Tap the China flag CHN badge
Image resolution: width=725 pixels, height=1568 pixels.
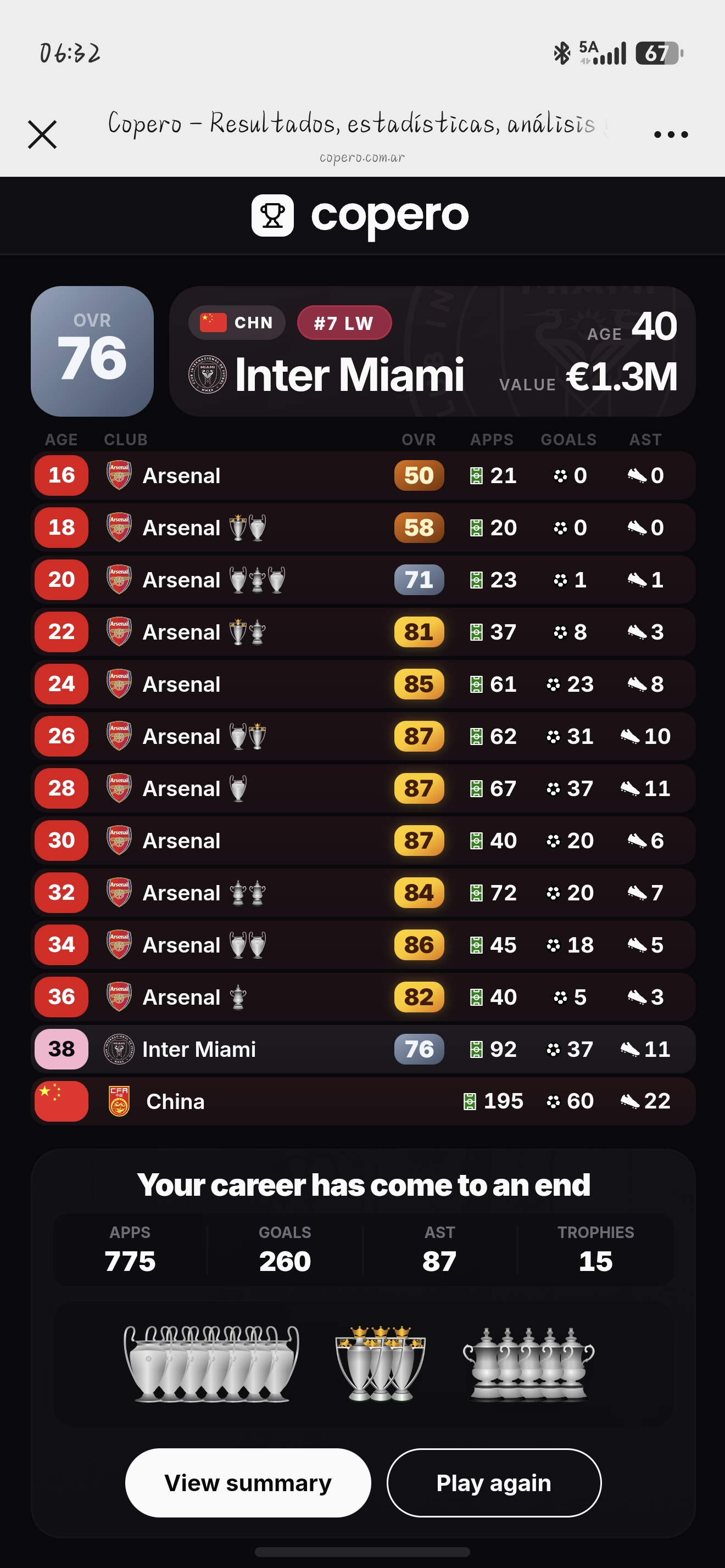[x=237, y=323]
